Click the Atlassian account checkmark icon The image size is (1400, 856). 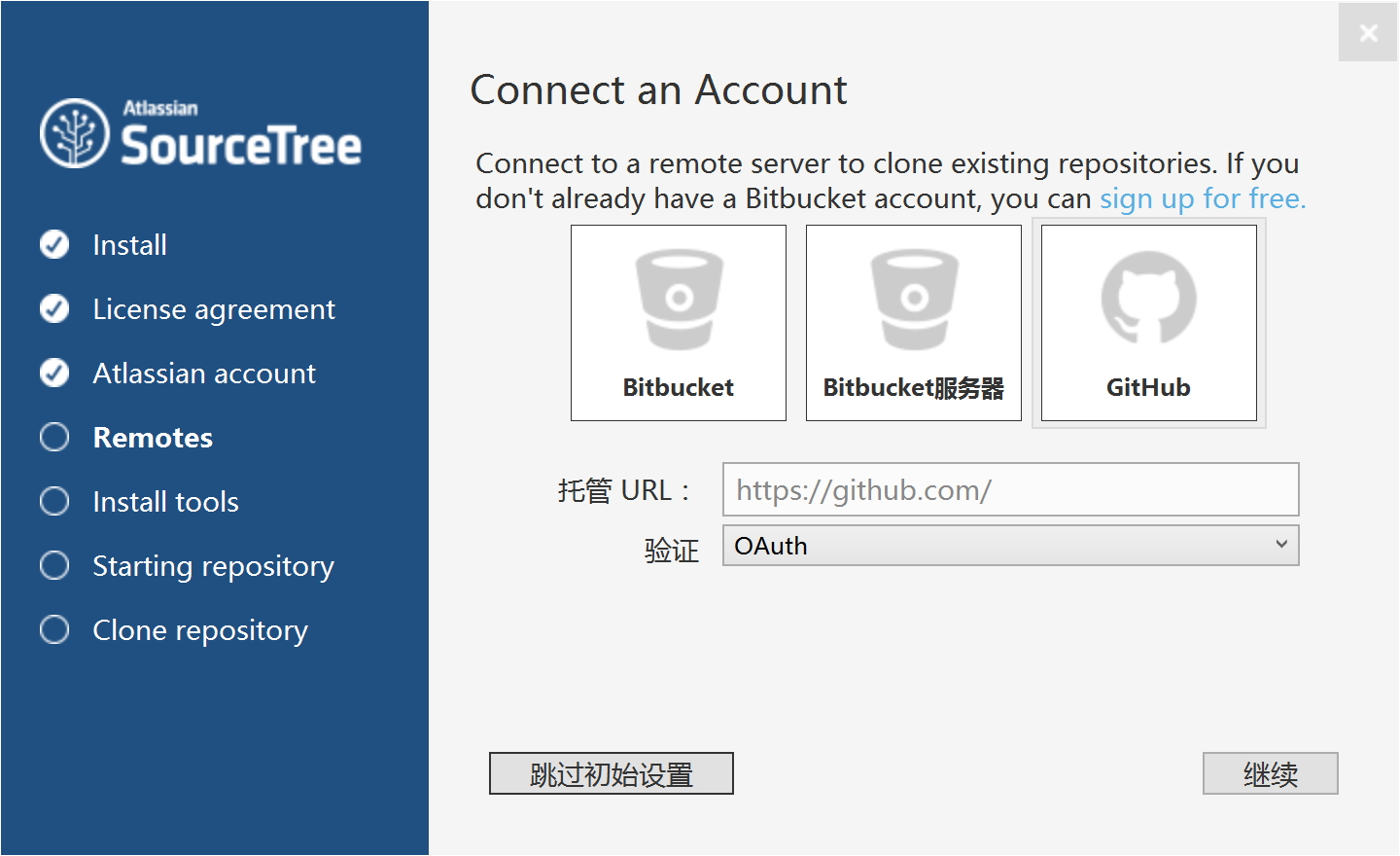point(54,373)
